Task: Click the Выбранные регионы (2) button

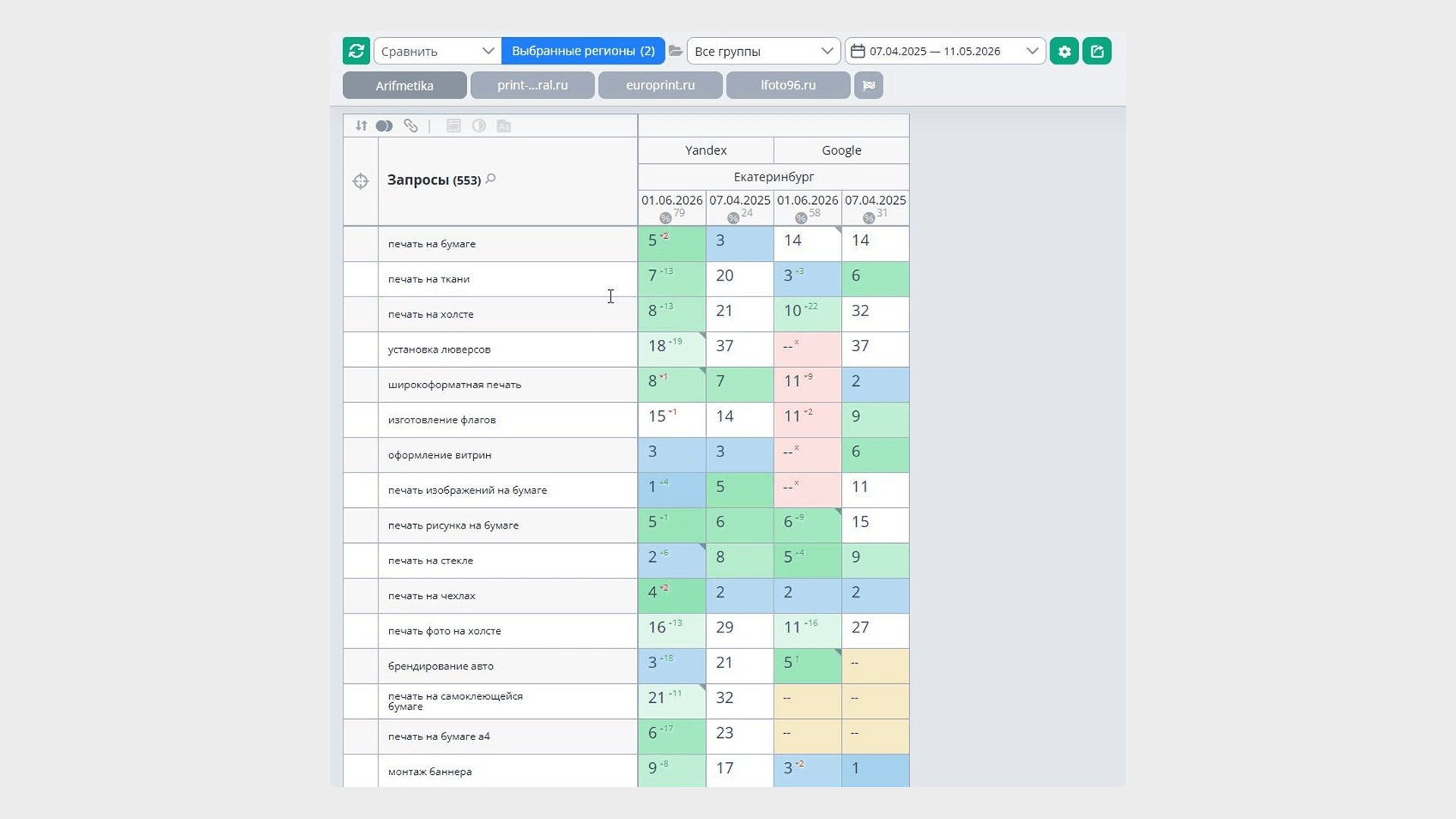Action: click(582, 51)
